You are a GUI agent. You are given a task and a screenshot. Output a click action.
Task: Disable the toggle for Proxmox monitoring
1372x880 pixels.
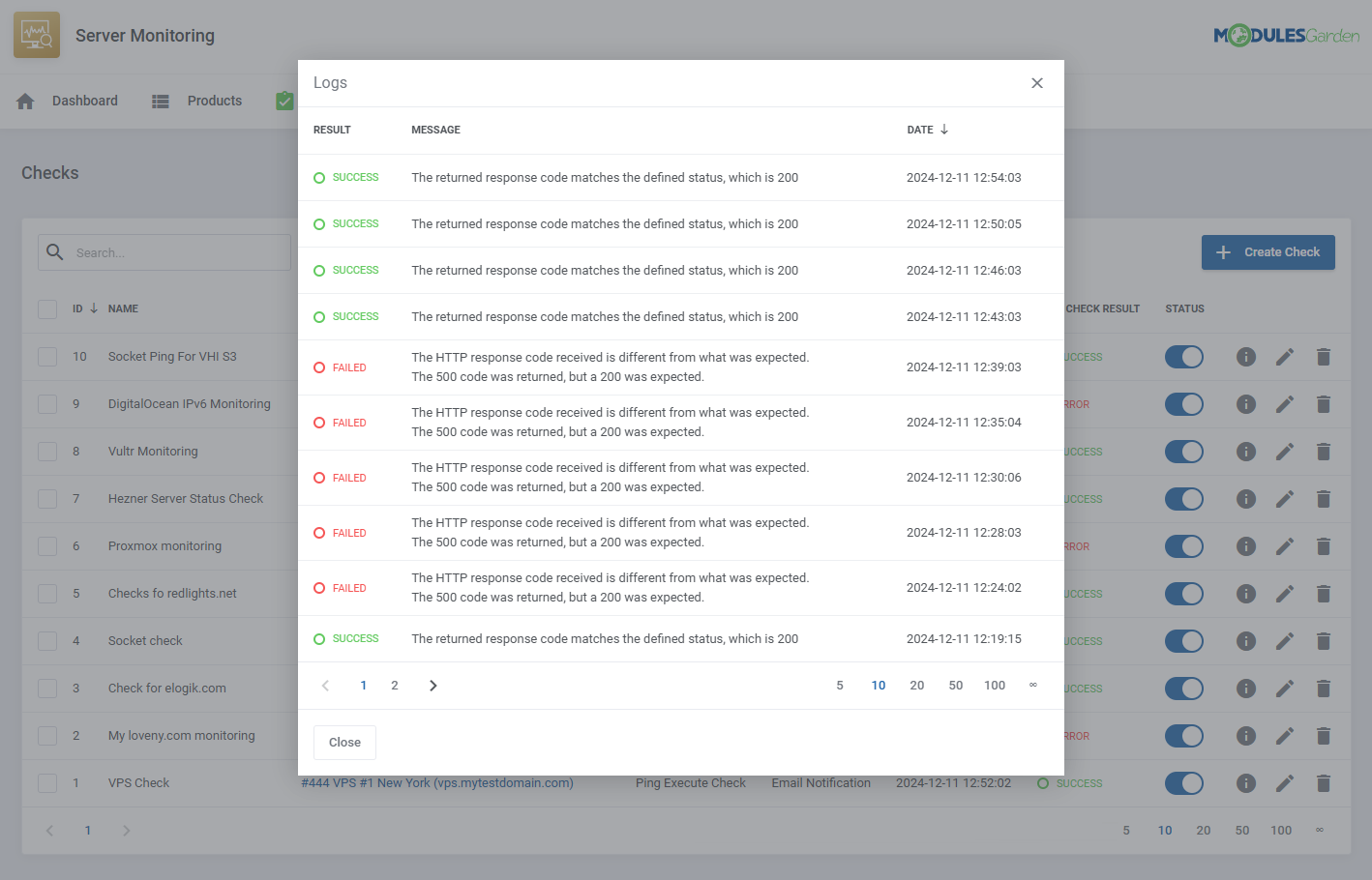pyautogui.click(x=1183, y=546)
